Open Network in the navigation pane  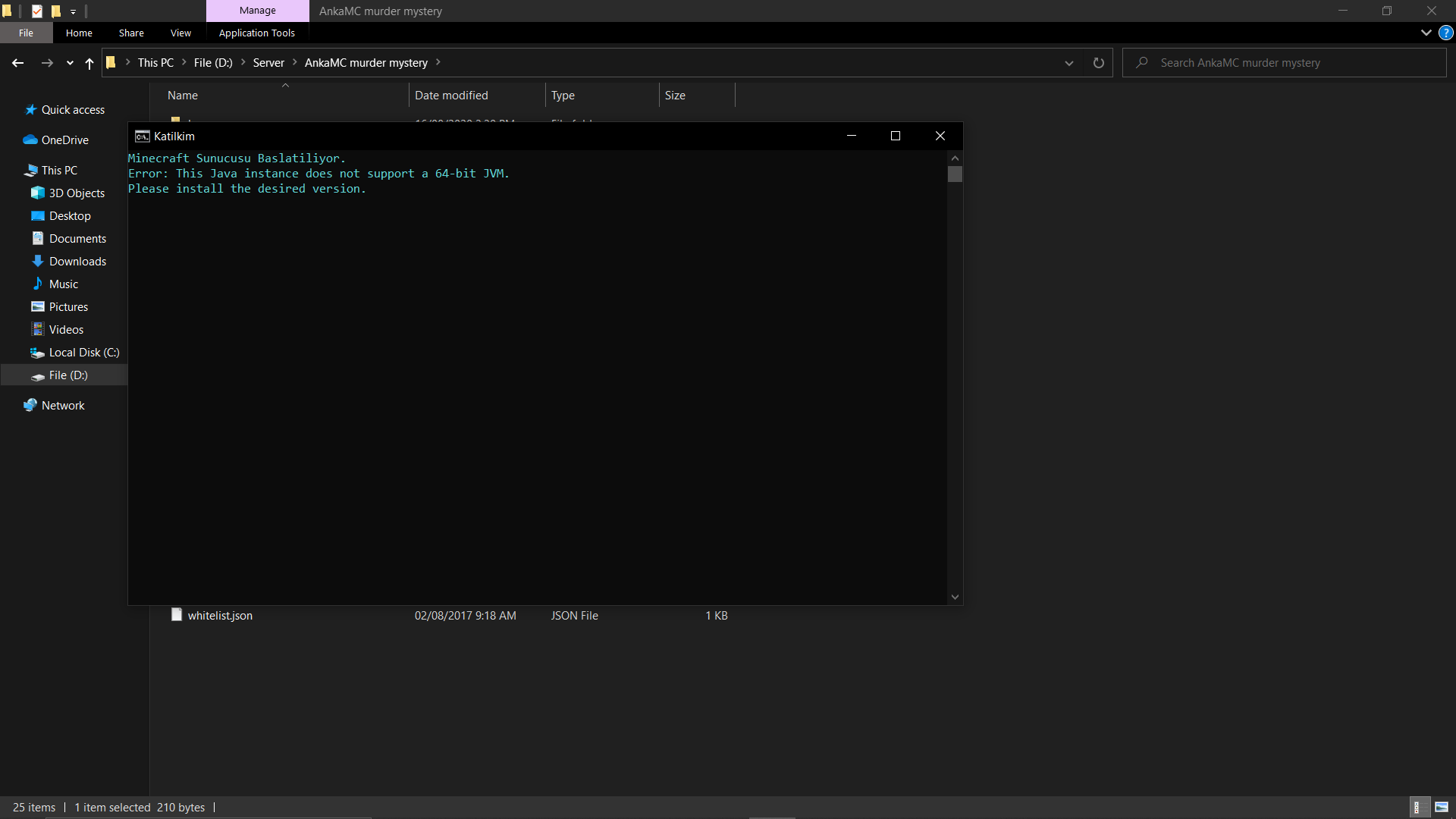coord(63,406)
